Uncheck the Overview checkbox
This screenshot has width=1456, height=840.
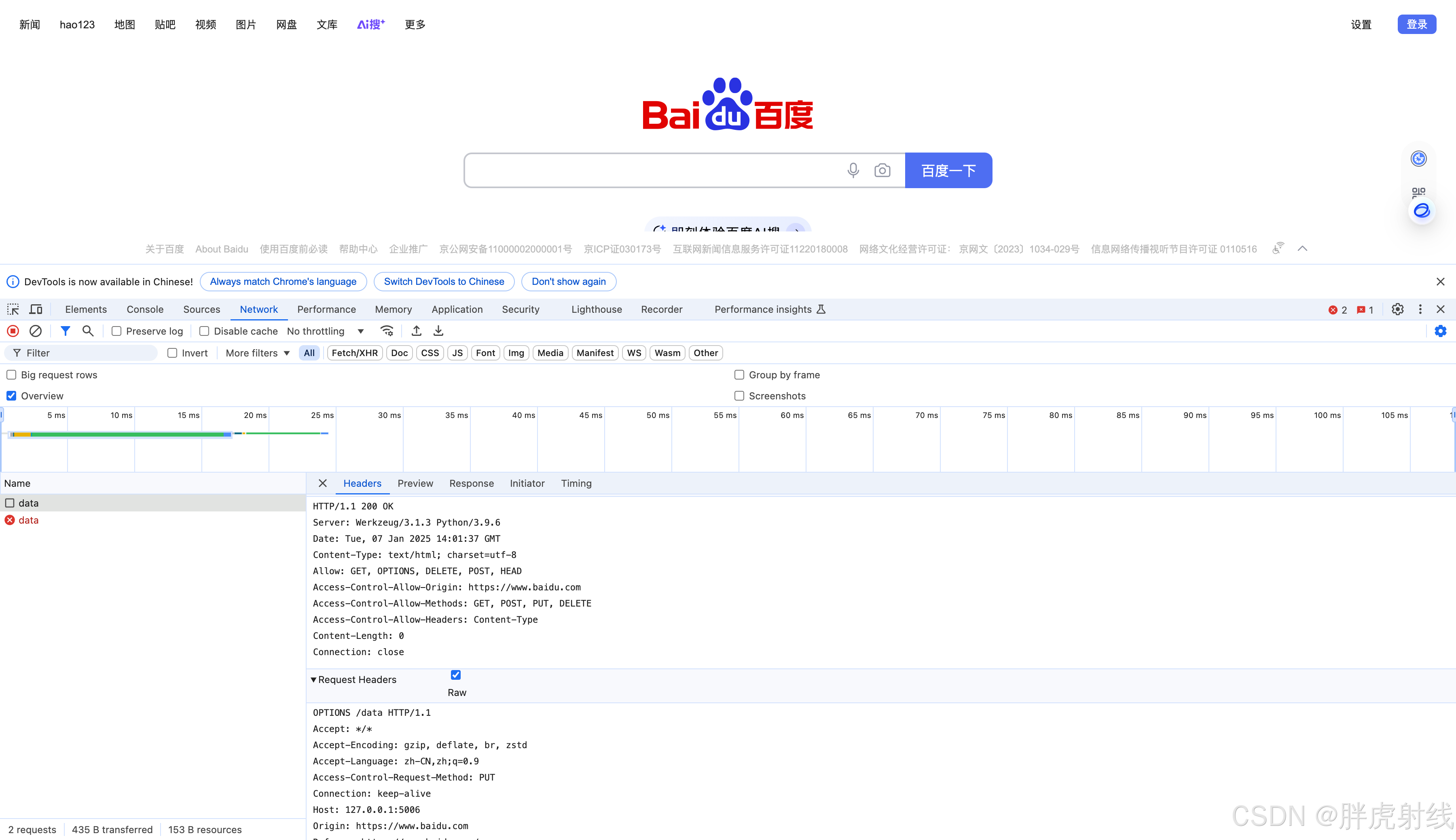pyautogui.click(x=11, y=396)
